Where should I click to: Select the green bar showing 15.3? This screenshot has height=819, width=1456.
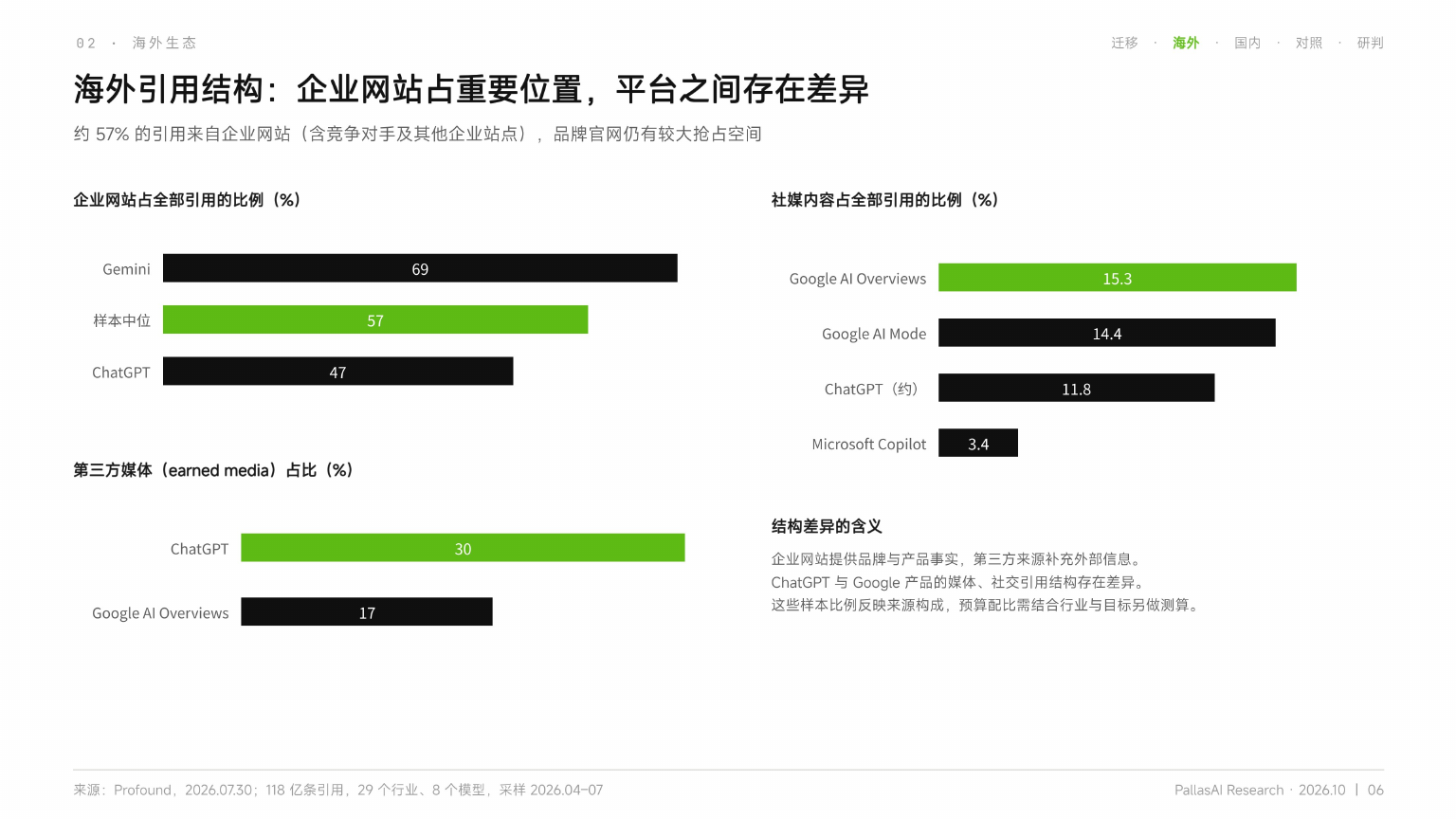pos(1118,278)
